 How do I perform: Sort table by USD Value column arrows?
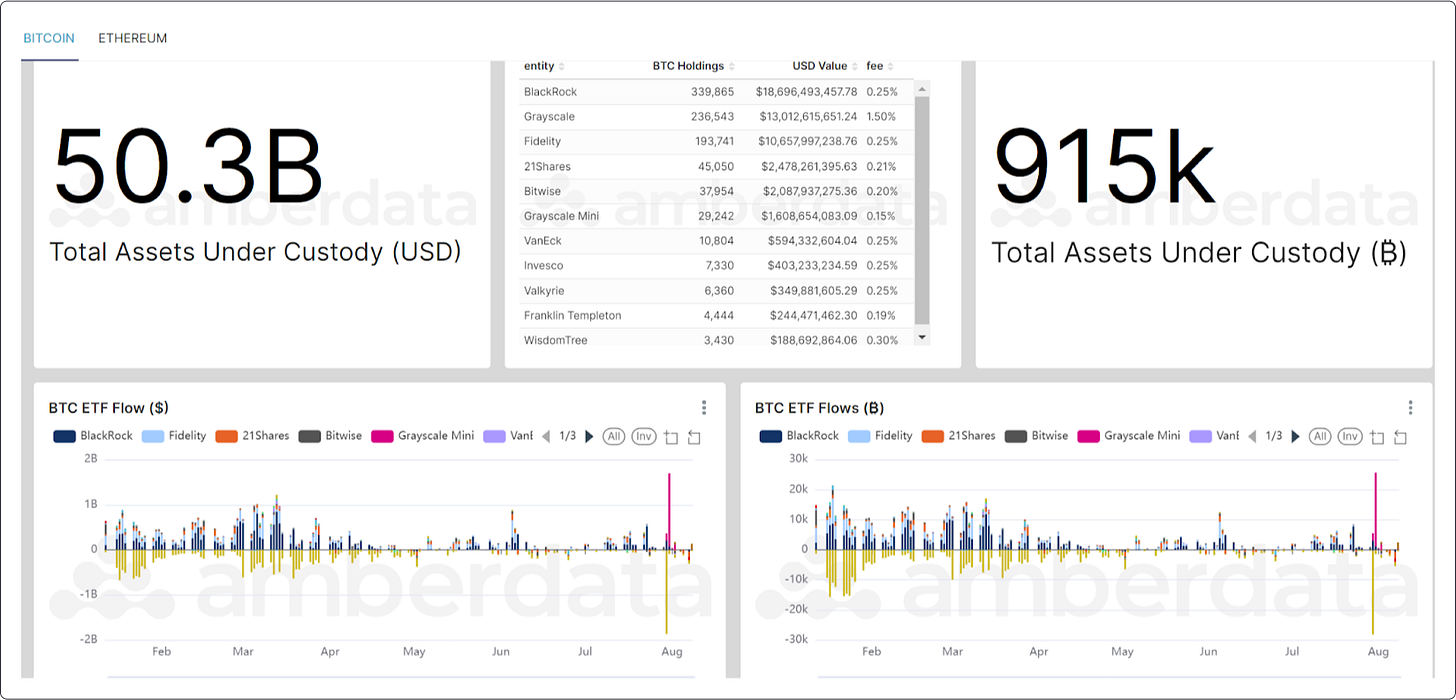(x=855, y=66)
